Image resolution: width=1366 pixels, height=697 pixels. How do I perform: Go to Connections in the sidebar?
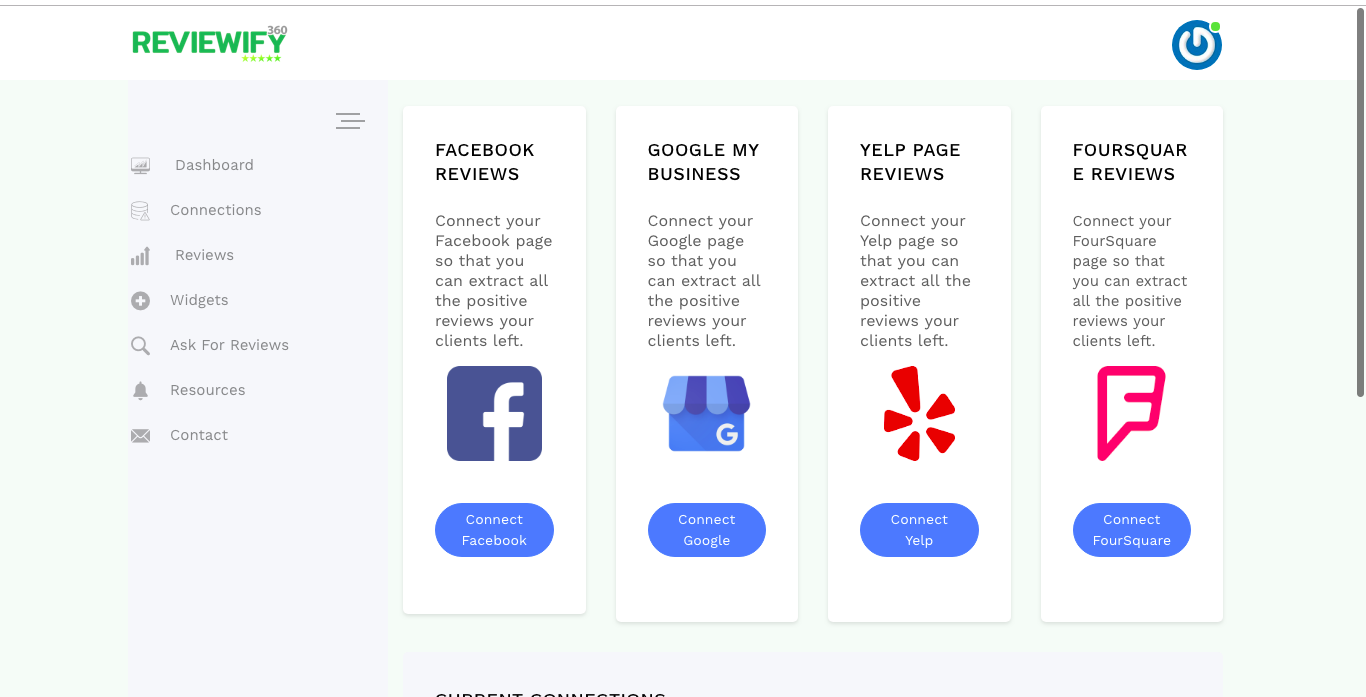point(215,210)
